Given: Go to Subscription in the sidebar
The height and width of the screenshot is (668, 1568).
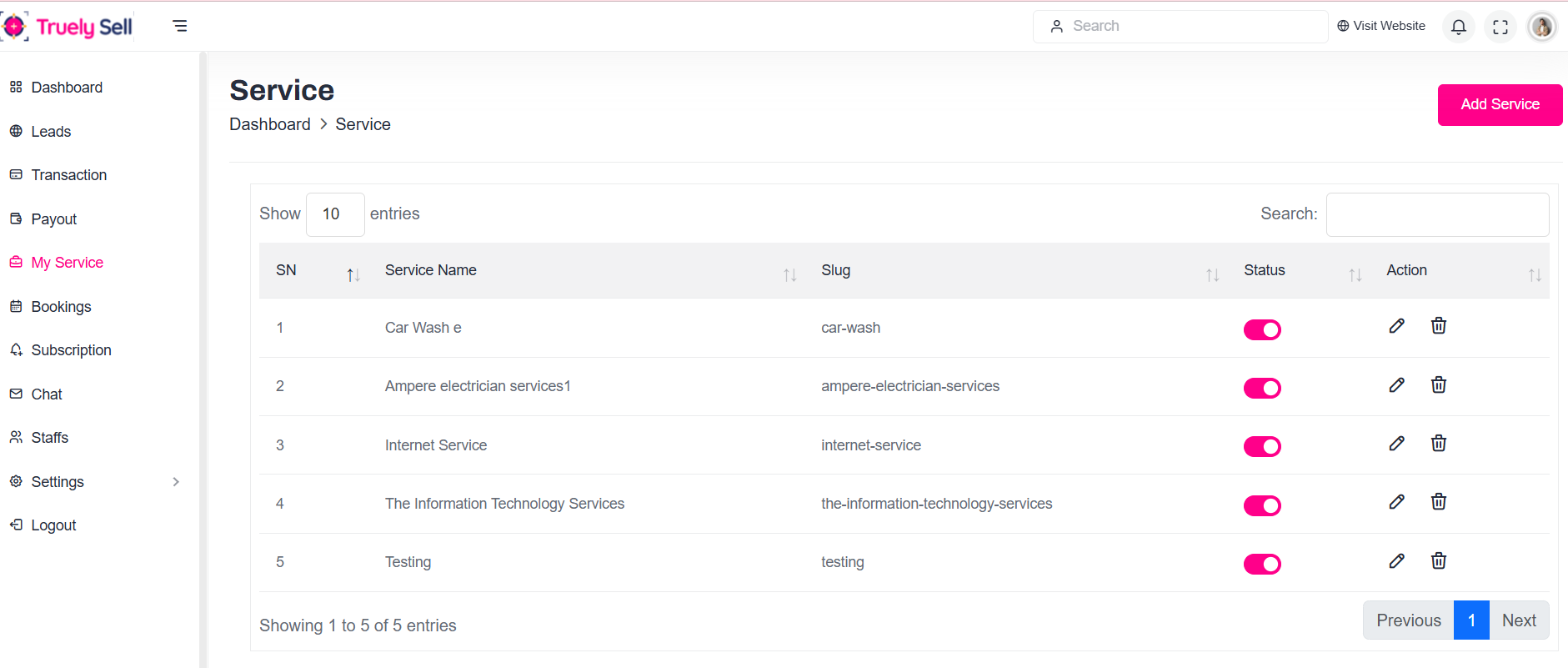Looking at the screenshot, I should tap(71, 350).
